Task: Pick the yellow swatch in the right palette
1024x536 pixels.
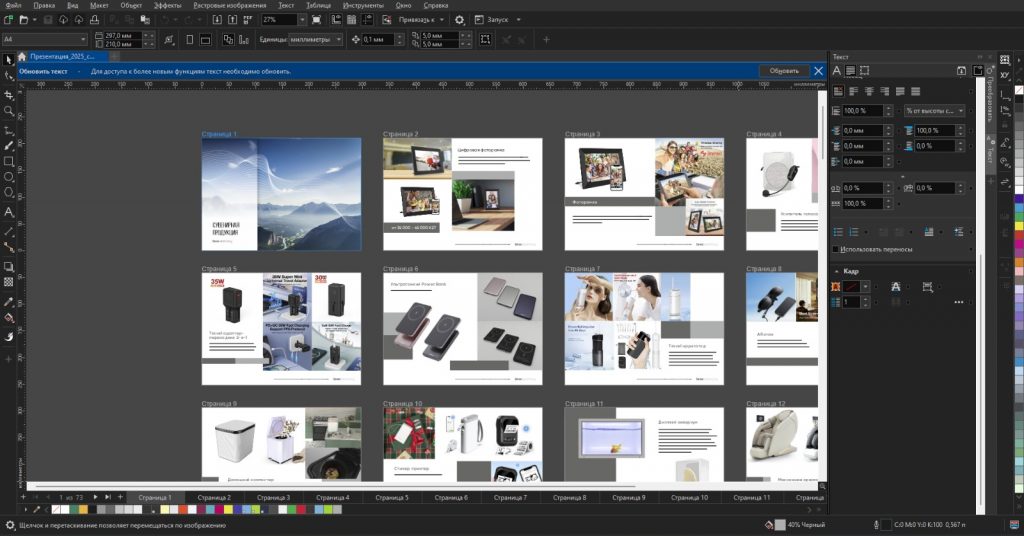Action: (1019, 225)
